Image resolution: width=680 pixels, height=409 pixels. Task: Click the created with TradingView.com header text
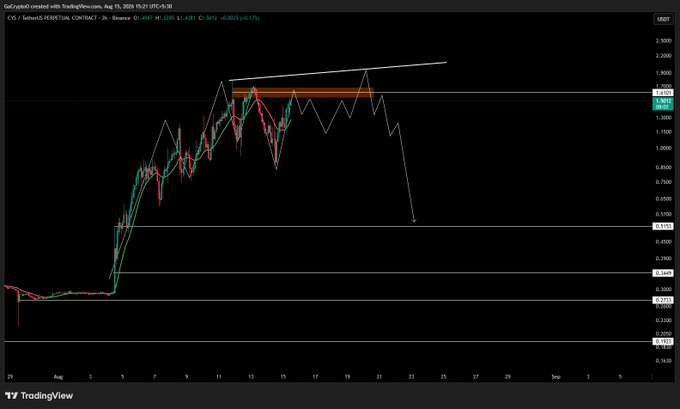tap(68, 7)
